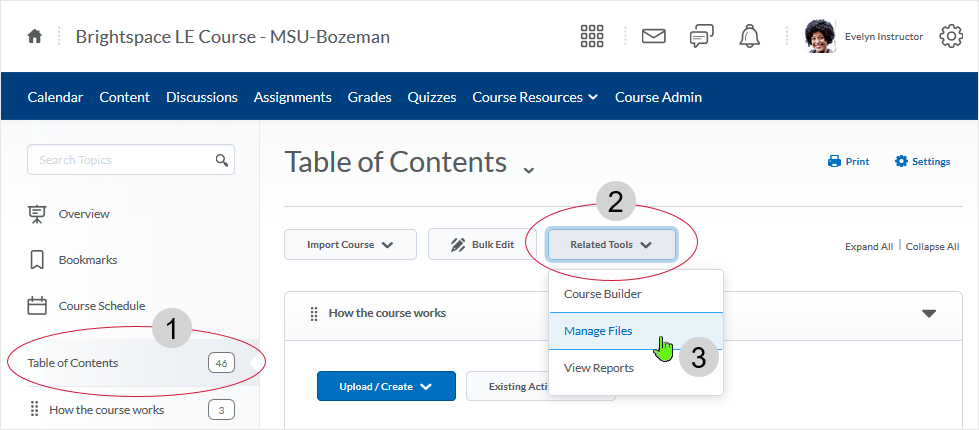Grab the drag handle of sidebar How the course works
This screenshot has width=979, height=430.
tap(34, 410)
